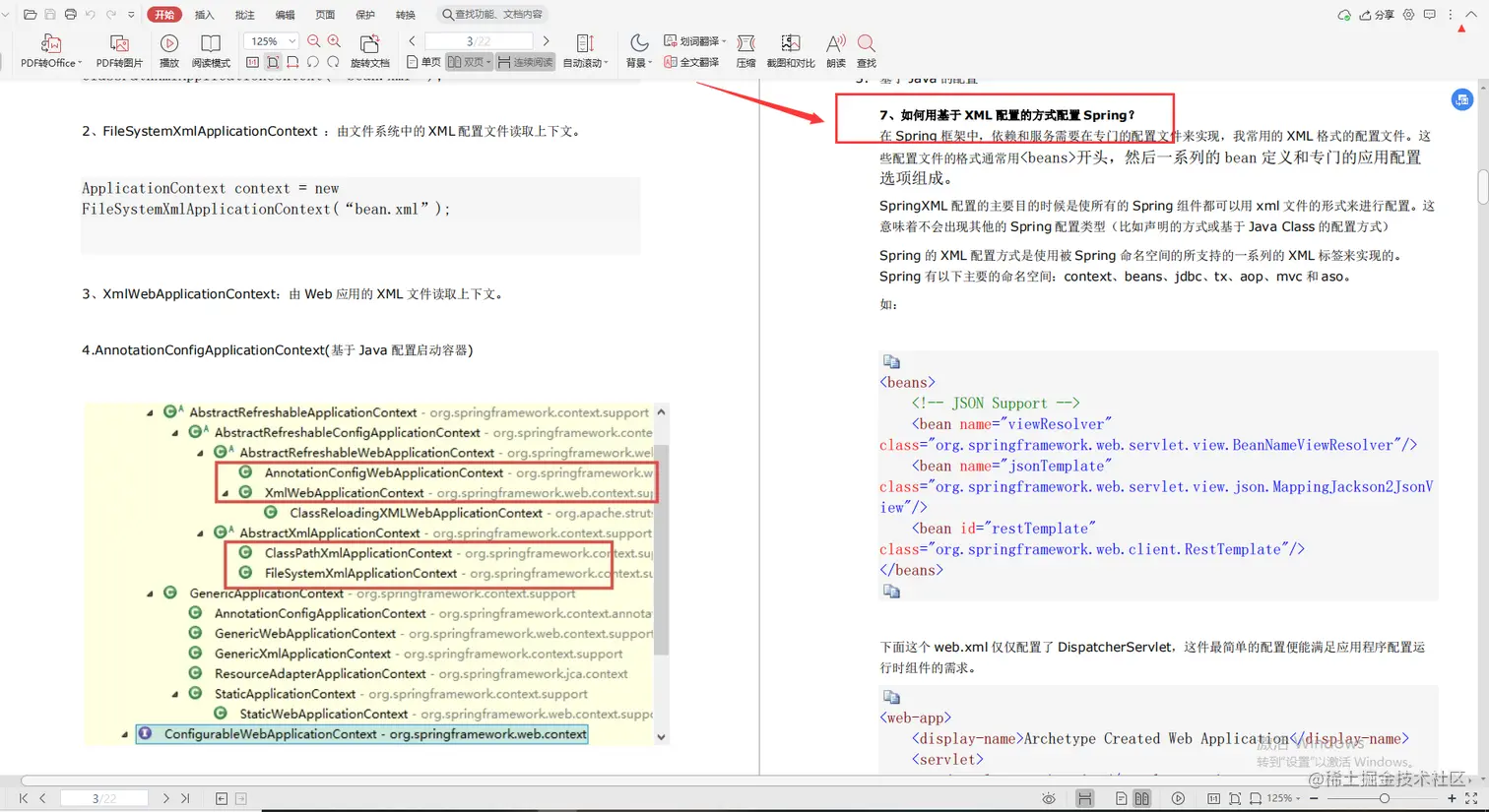Viewport: 1489px width, 812px height.
Task: Open the 125% zoom combo box in toolbar
Action: tap(271, 41)
